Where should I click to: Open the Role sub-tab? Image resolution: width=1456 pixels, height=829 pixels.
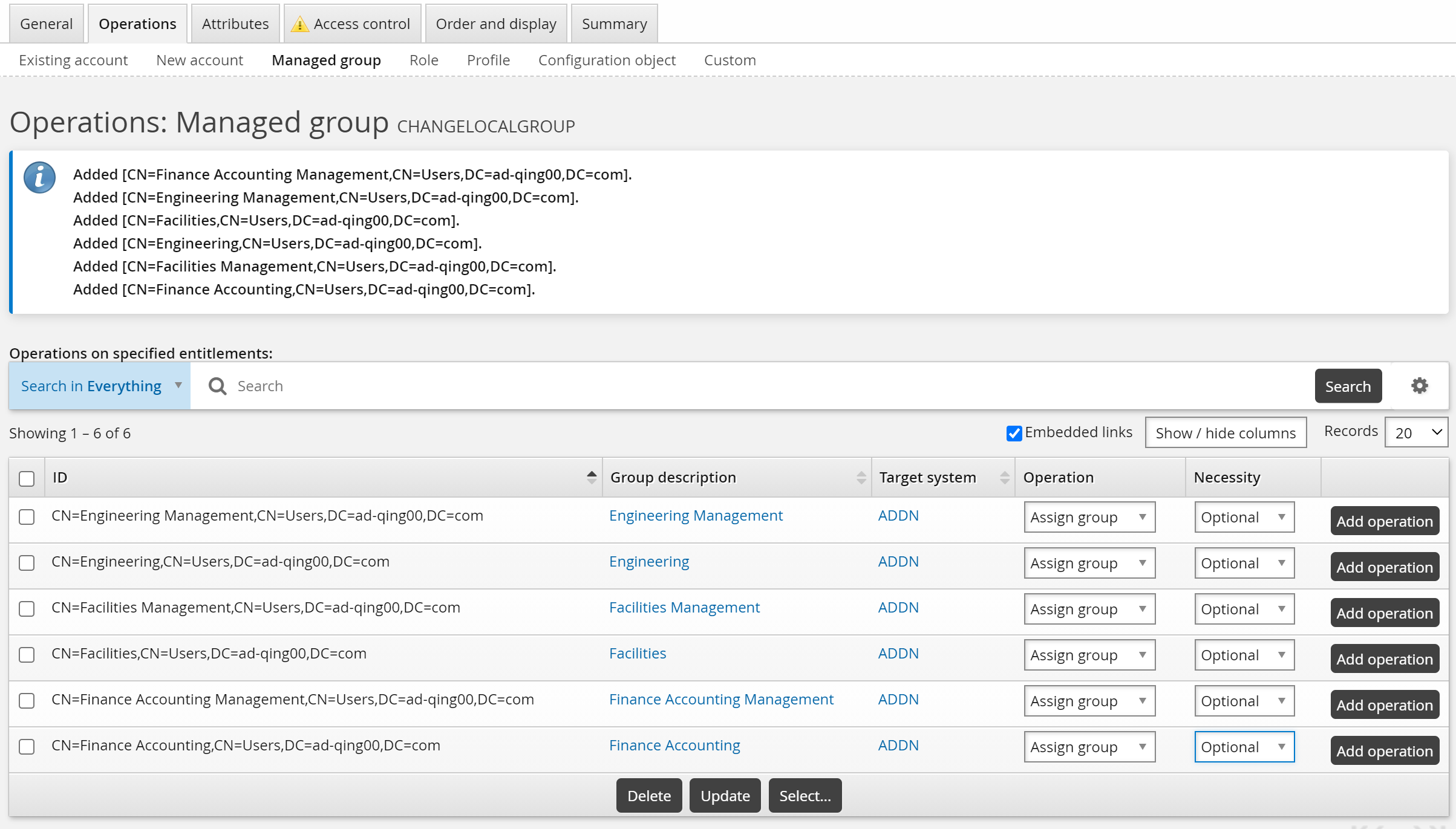coord(423,60)
